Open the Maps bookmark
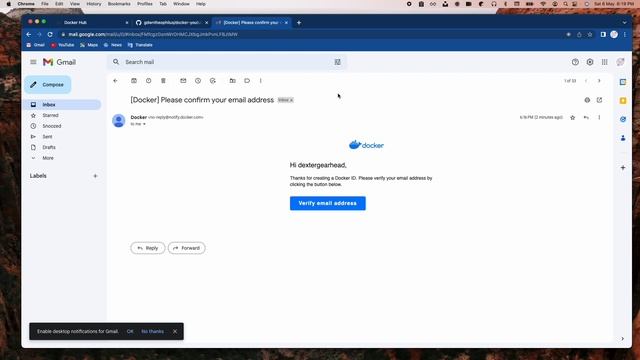This screenshot has height=360, width=640. click(x=89, y=45)
